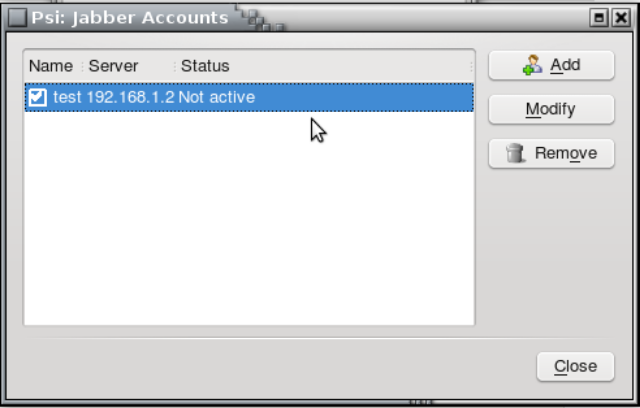This screenshot has height=408, width=640.
Task: Select the 'Not active' status text
Action: [x=217, y=98]
